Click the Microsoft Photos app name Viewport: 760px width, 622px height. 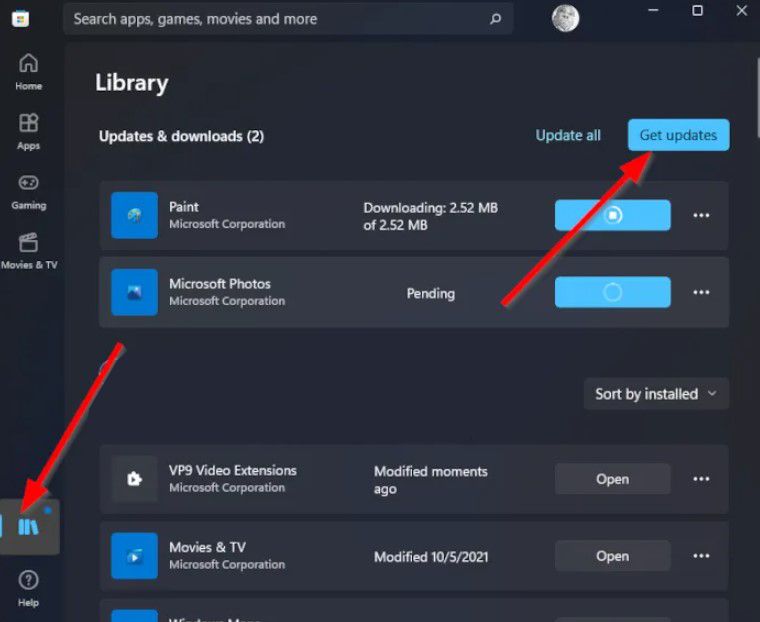click(x=220, y=284)
